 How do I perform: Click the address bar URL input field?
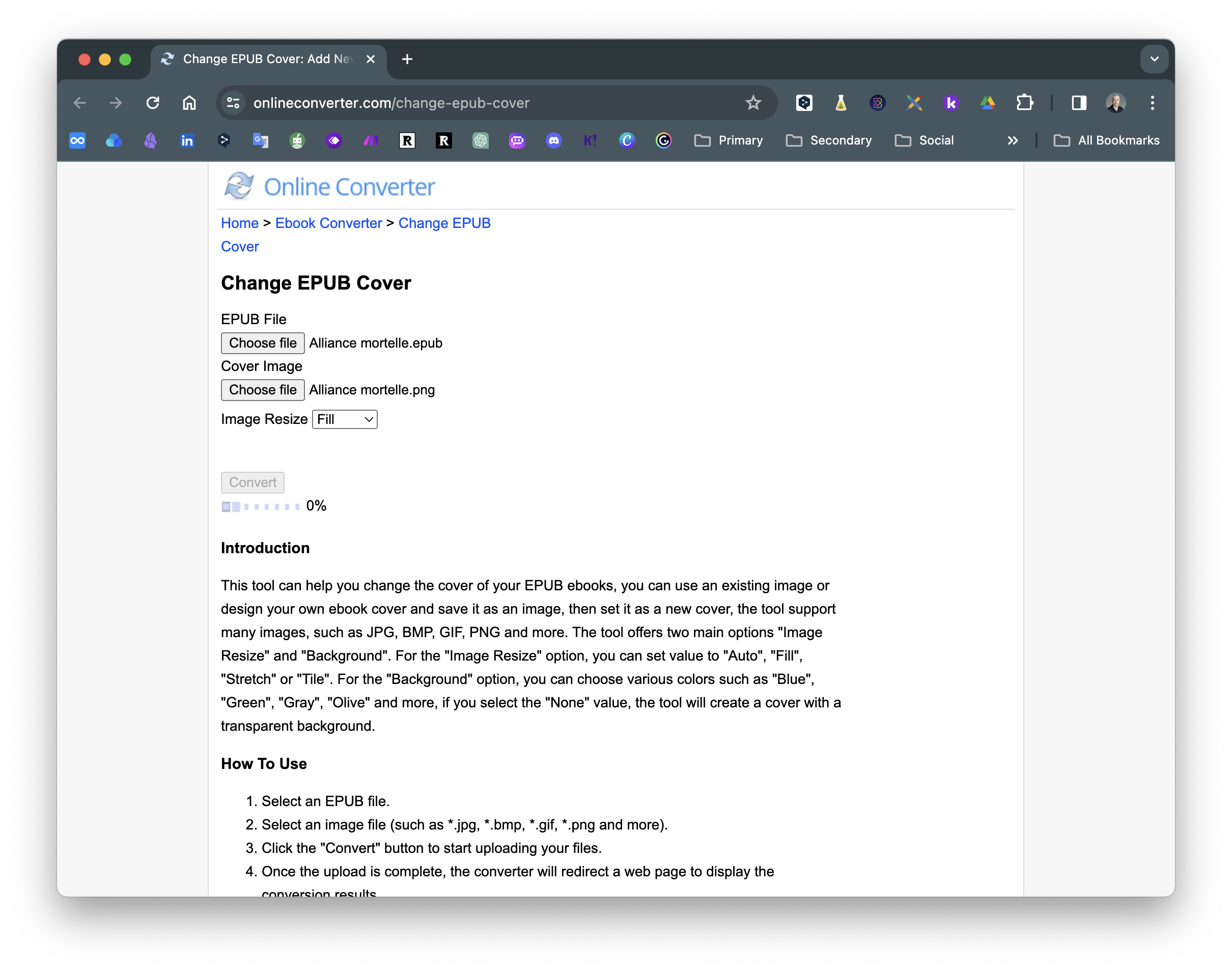[x=490, y=102]
